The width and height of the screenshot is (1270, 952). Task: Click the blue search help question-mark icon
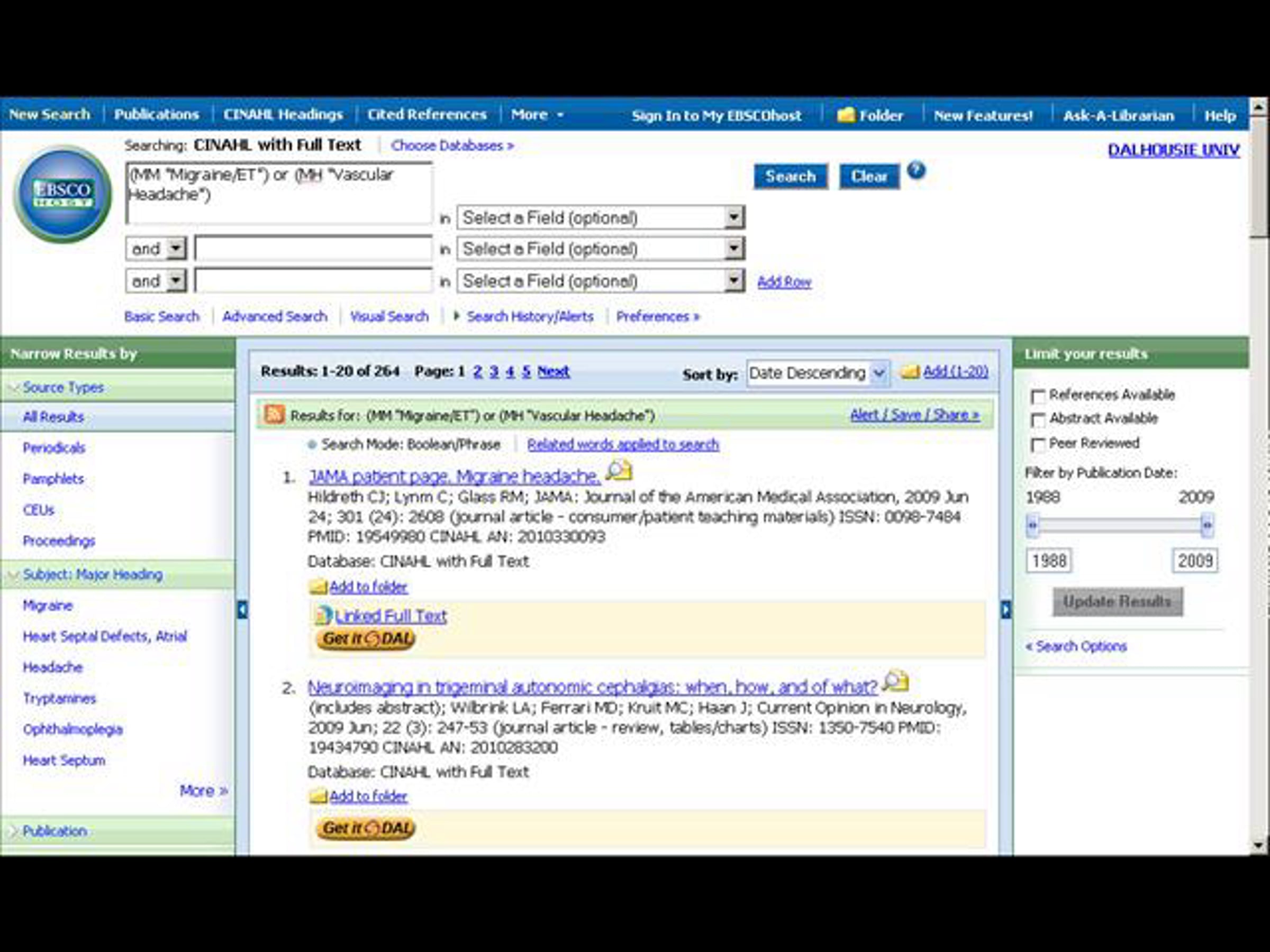(917, 170)
